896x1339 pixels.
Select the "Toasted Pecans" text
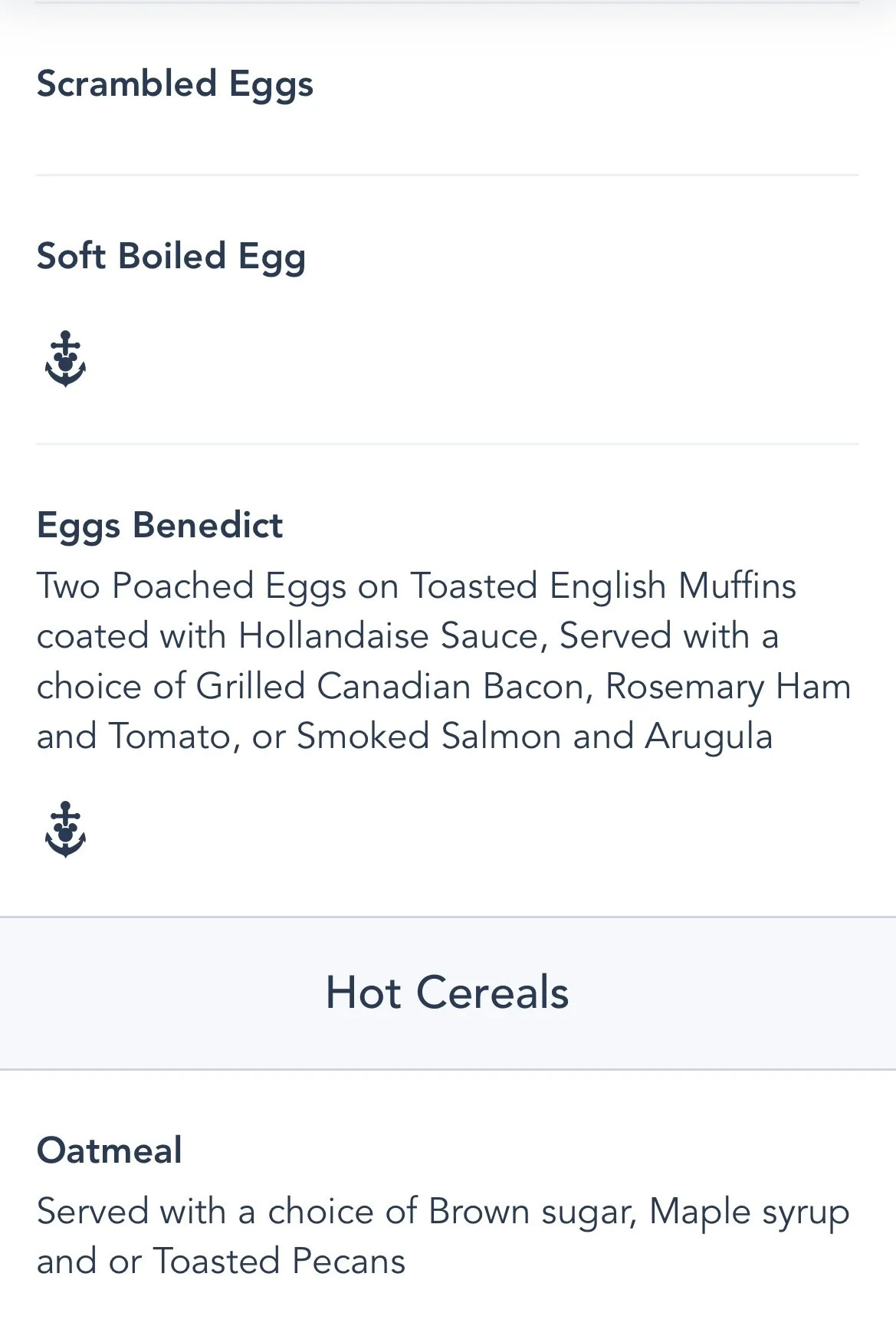tap(279, 1262)
